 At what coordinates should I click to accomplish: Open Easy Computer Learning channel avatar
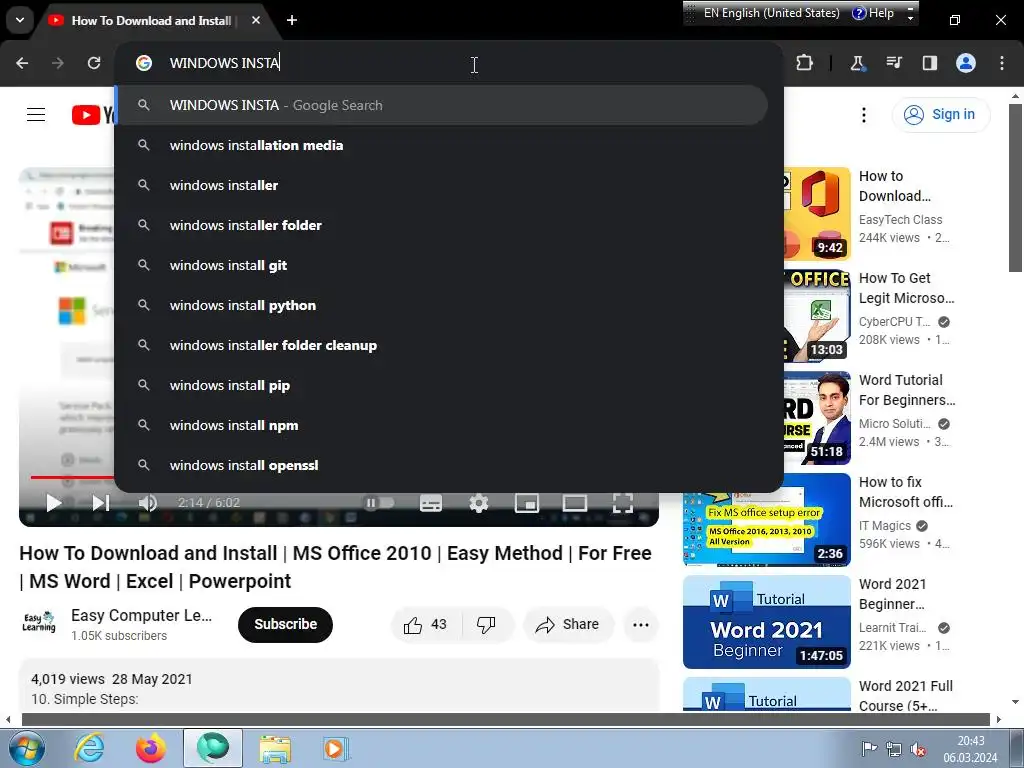point(39,623)
